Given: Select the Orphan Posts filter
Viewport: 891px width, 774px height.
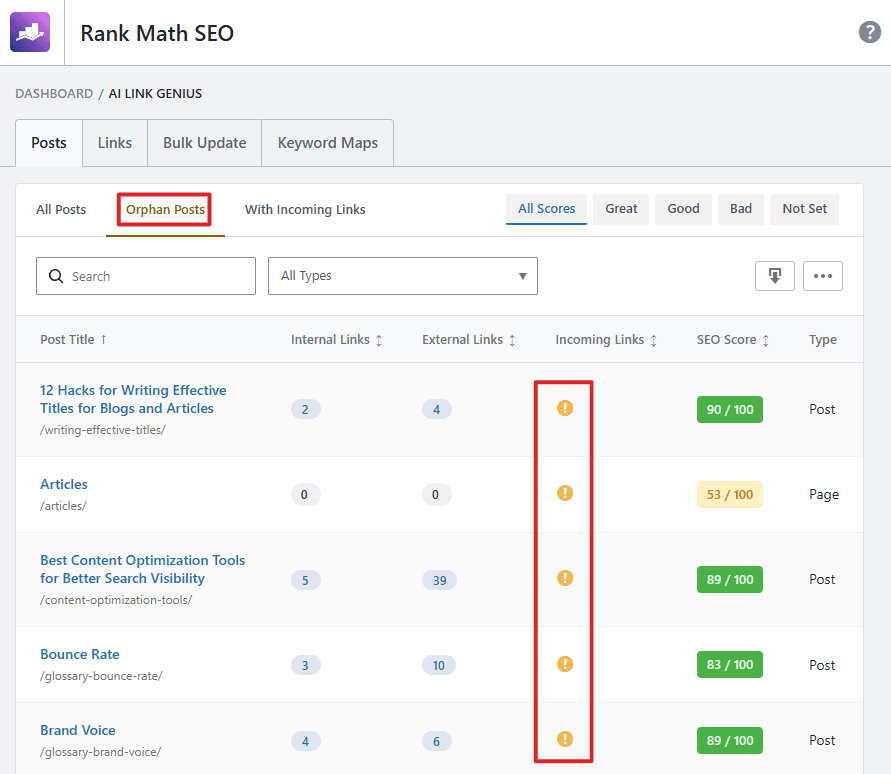Looking at the screenshot, I should point(165,210).
